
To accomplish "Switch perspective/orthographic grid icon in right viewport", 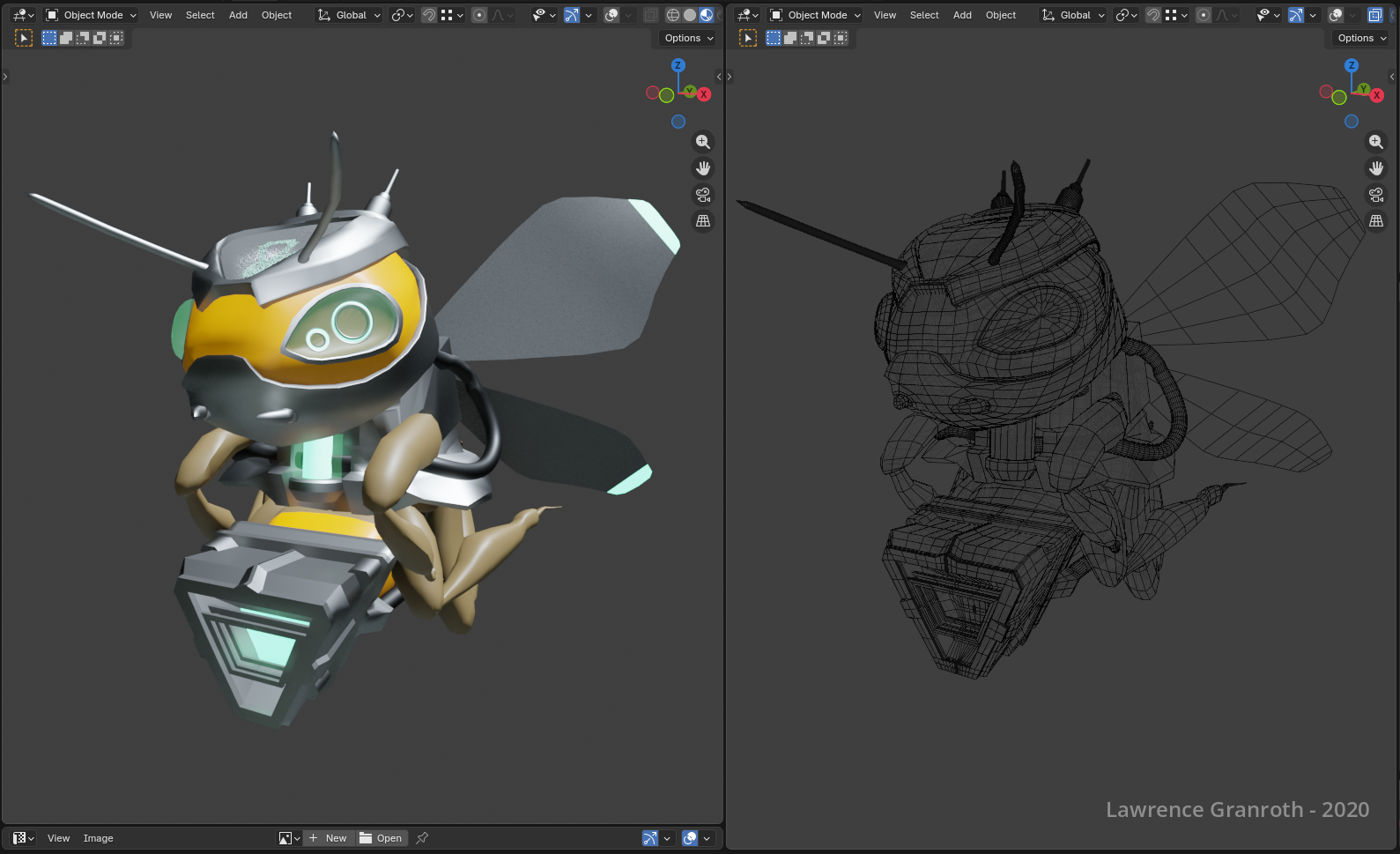I will [1375, 221].
